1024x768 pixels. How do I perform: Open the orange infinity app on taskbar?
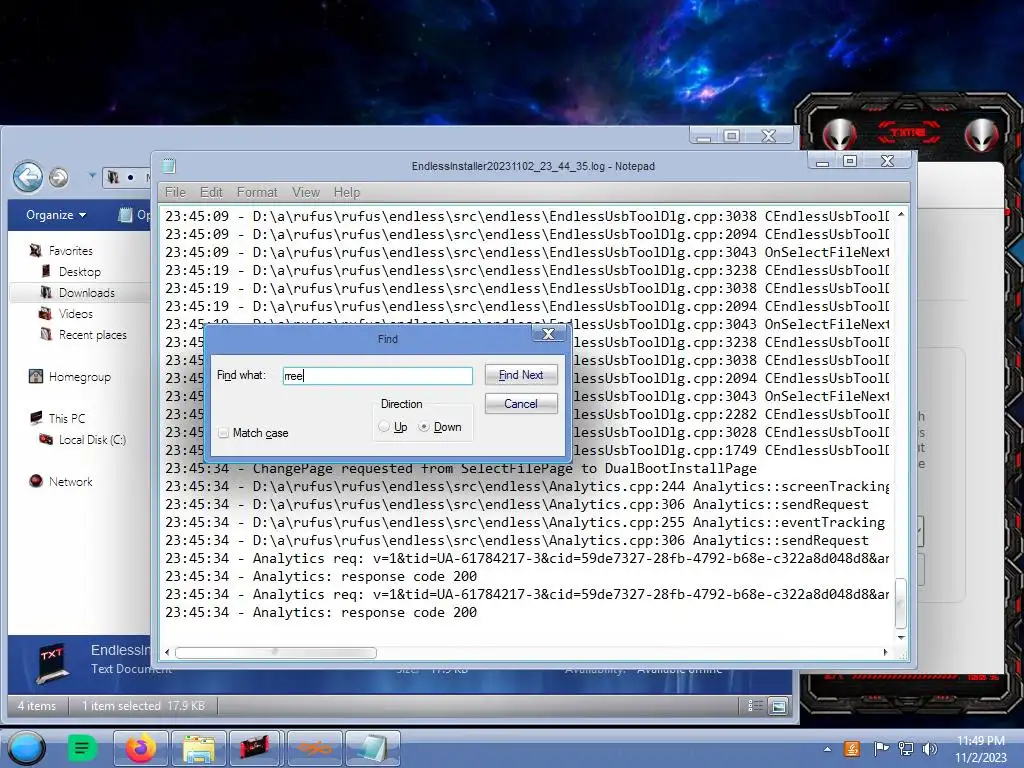pos(314,748)
